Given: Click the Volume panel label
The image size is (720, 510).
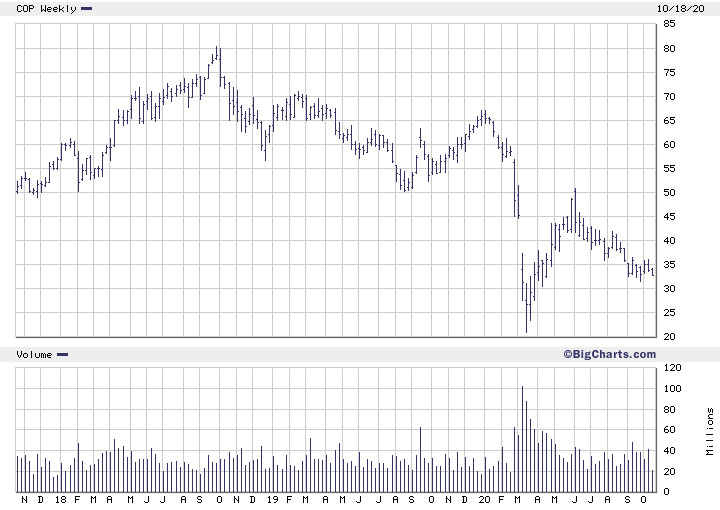Looking at the screenshot, I should point(34,354).
